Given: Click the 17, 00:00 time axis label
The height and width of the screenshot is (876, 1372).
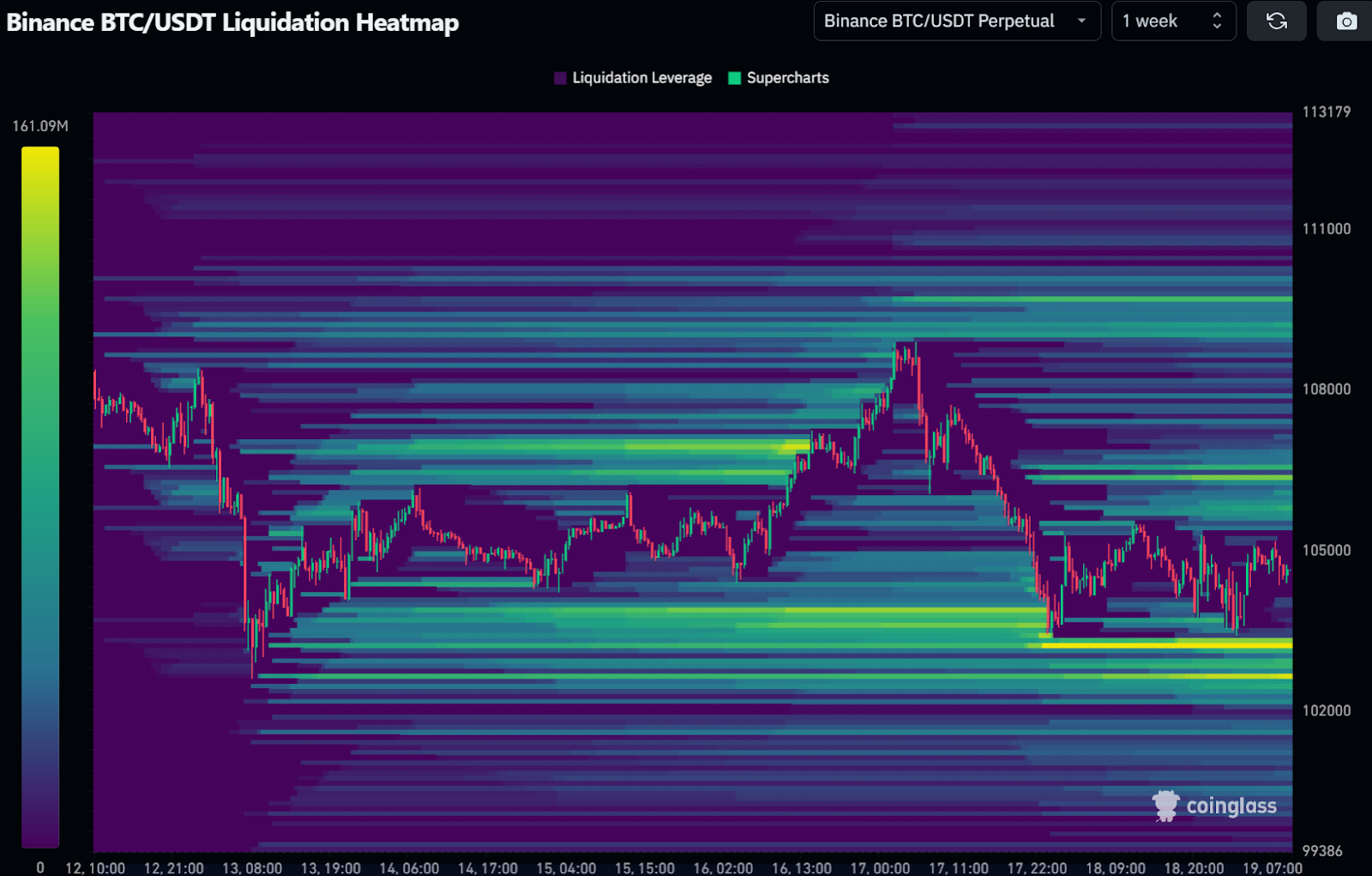Looking at the screenshot, I should click(880, 868).
